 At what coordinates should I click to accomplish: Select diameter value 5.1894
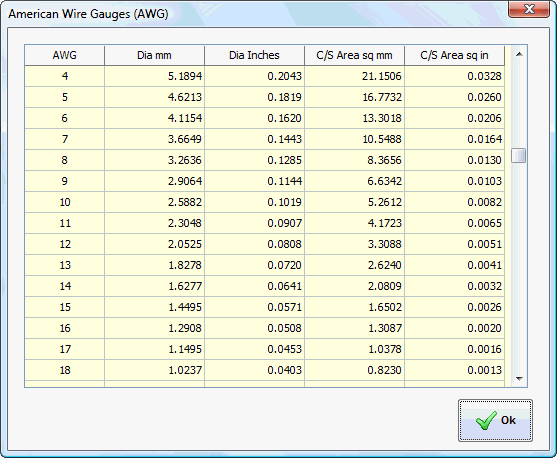tap(155, 76)
